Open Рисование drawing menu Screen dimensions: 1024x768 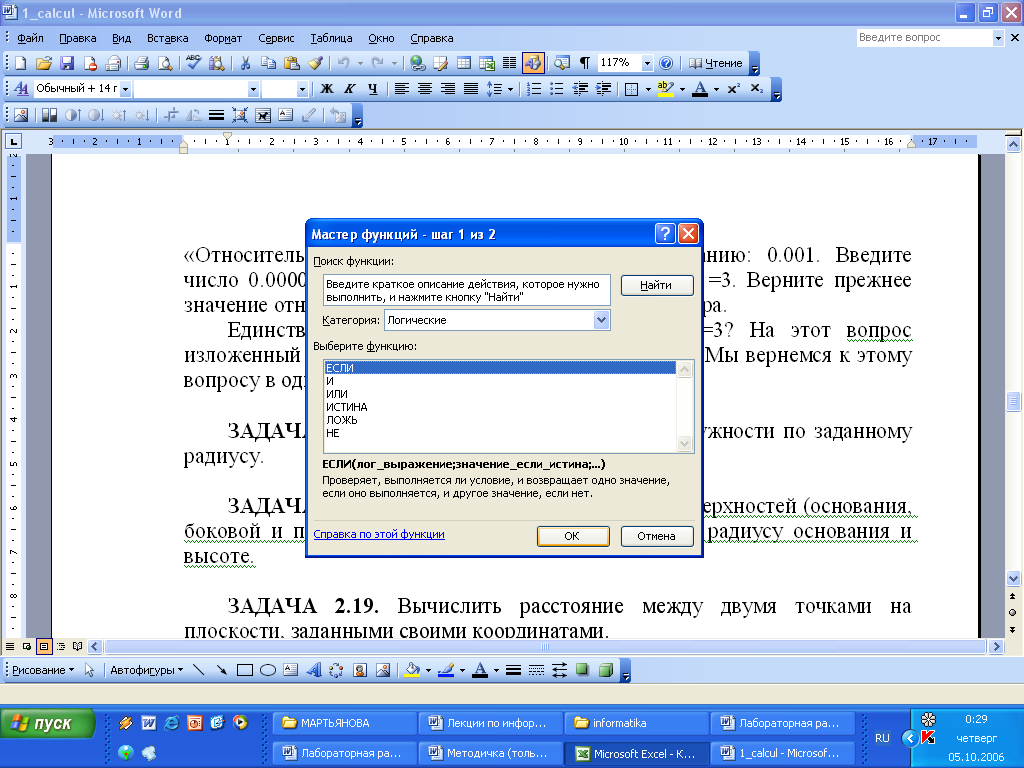[43, 670]
